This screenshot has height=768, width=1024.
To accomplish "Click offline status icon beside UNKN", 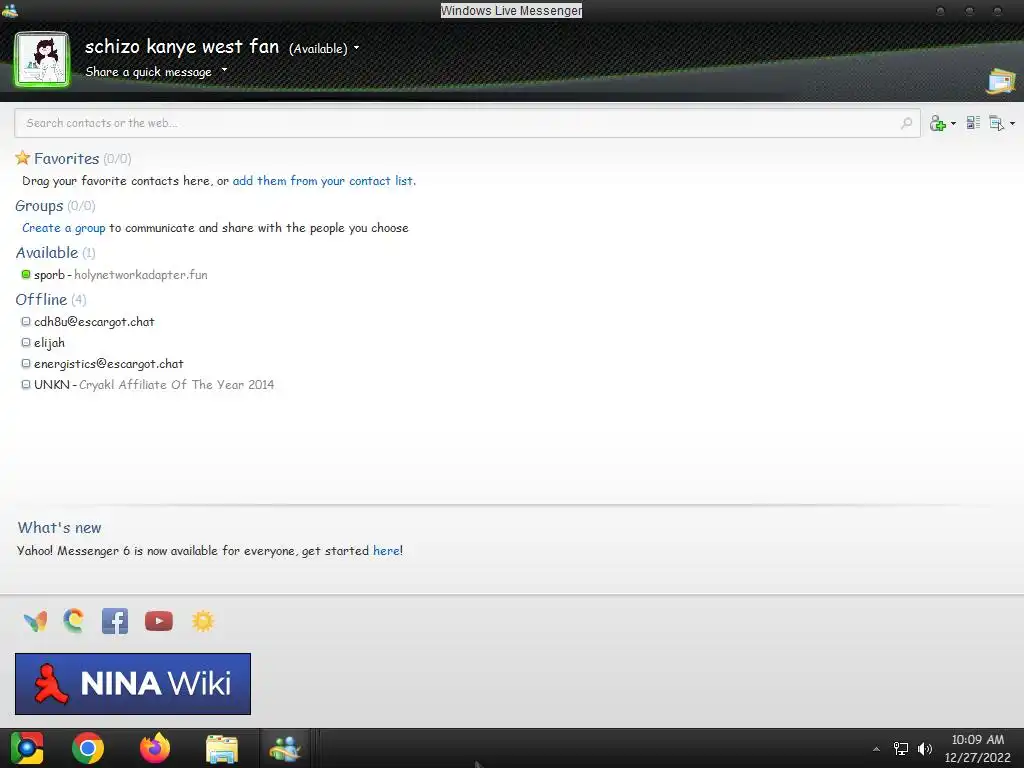I will pos(26,384).
